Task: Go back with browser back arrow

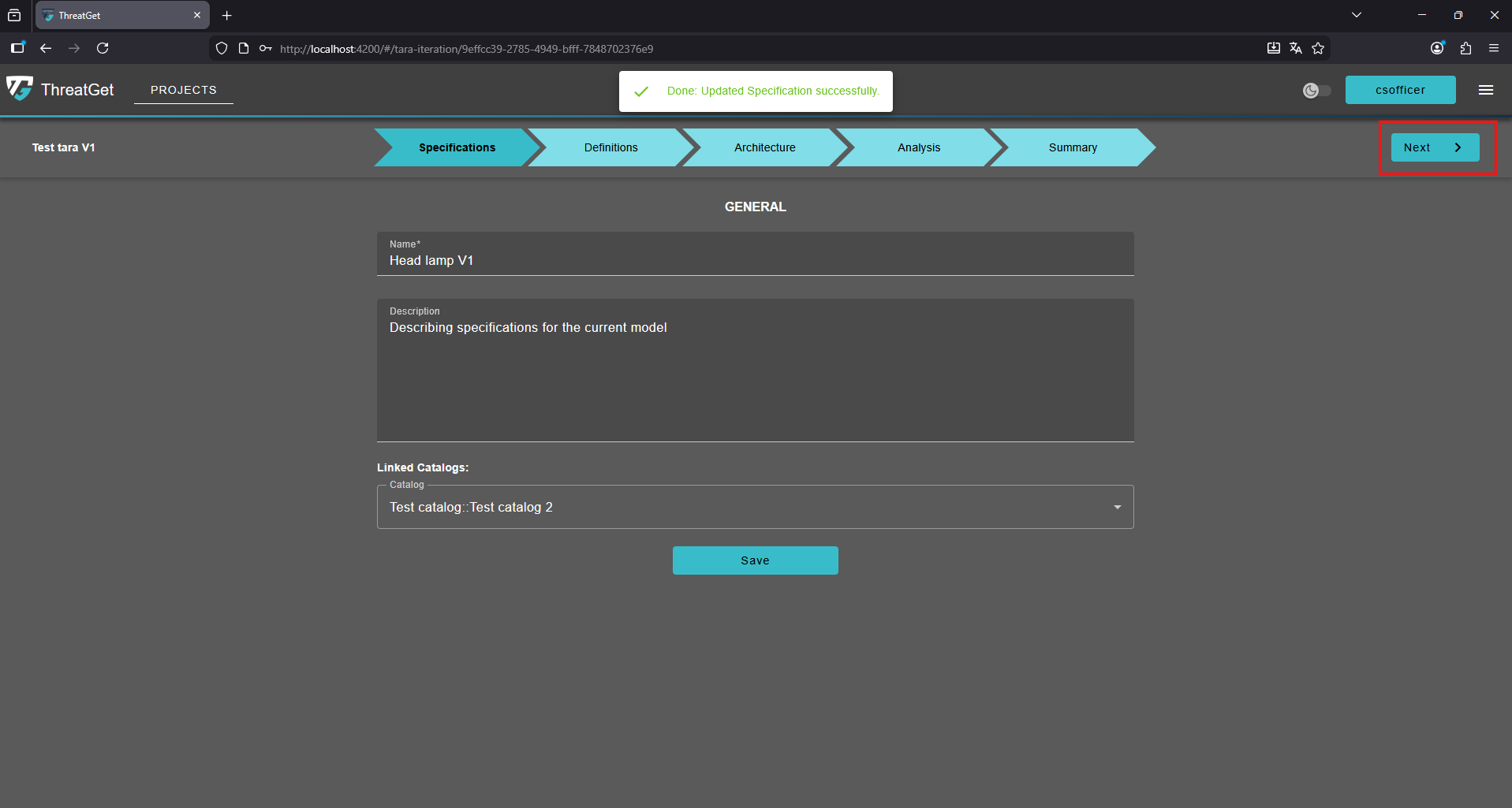Action: (46, 48)
